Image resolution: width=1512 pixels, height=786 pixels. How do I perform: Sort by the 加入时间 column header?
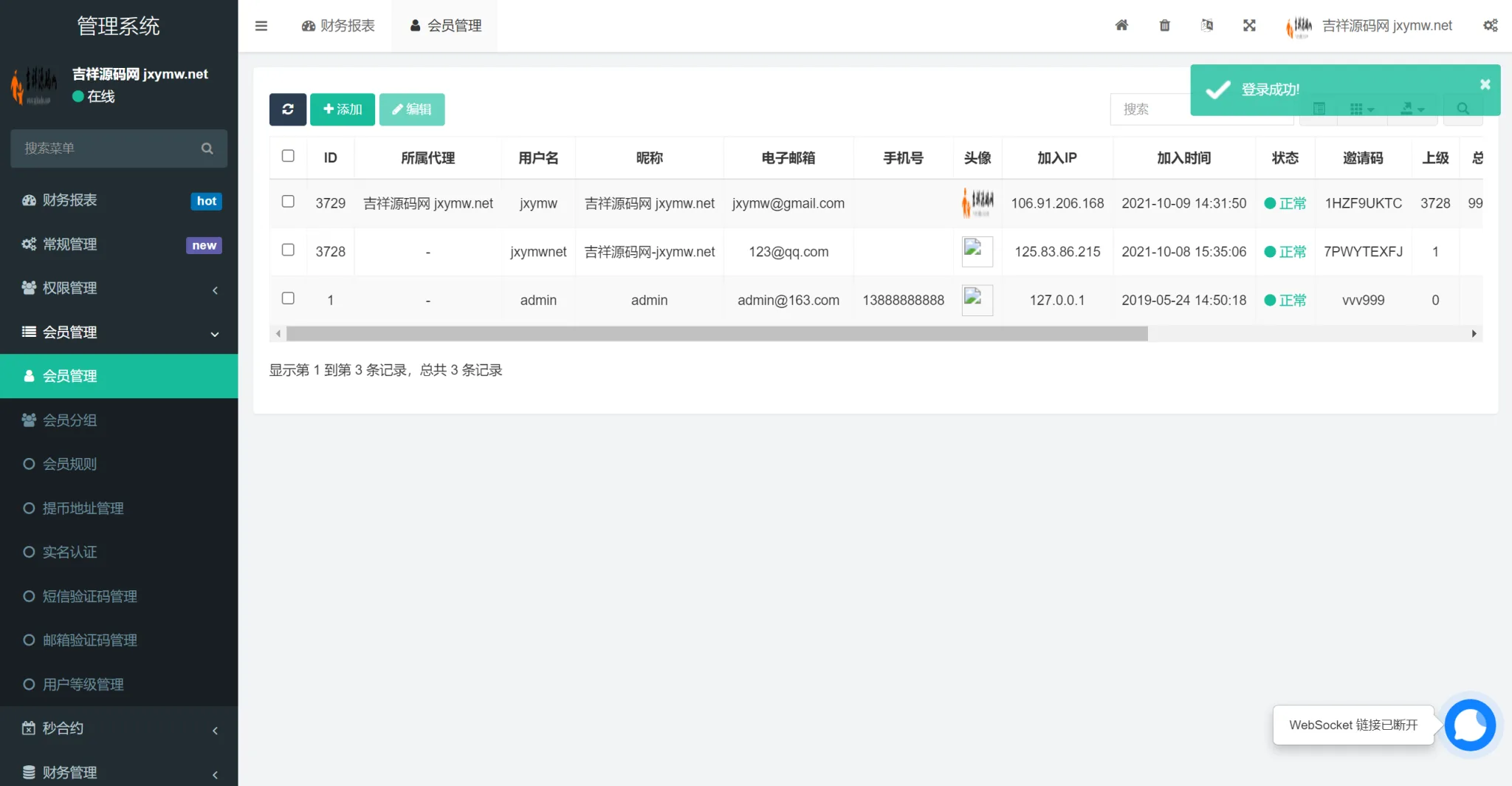coord(1183,158)
